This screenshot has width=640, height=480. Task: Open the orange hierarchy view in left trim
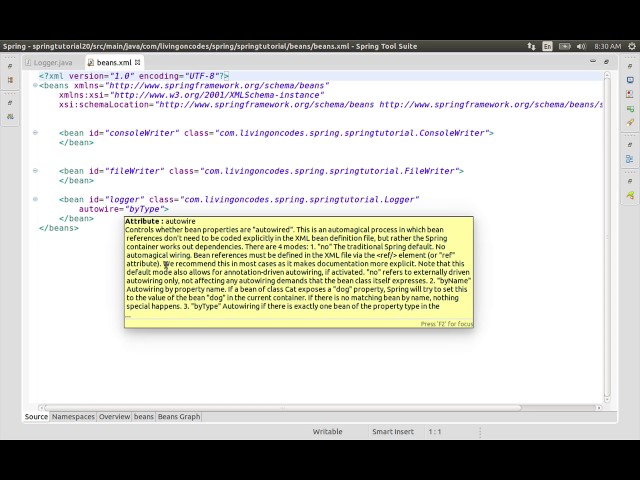tap(10, 80)
